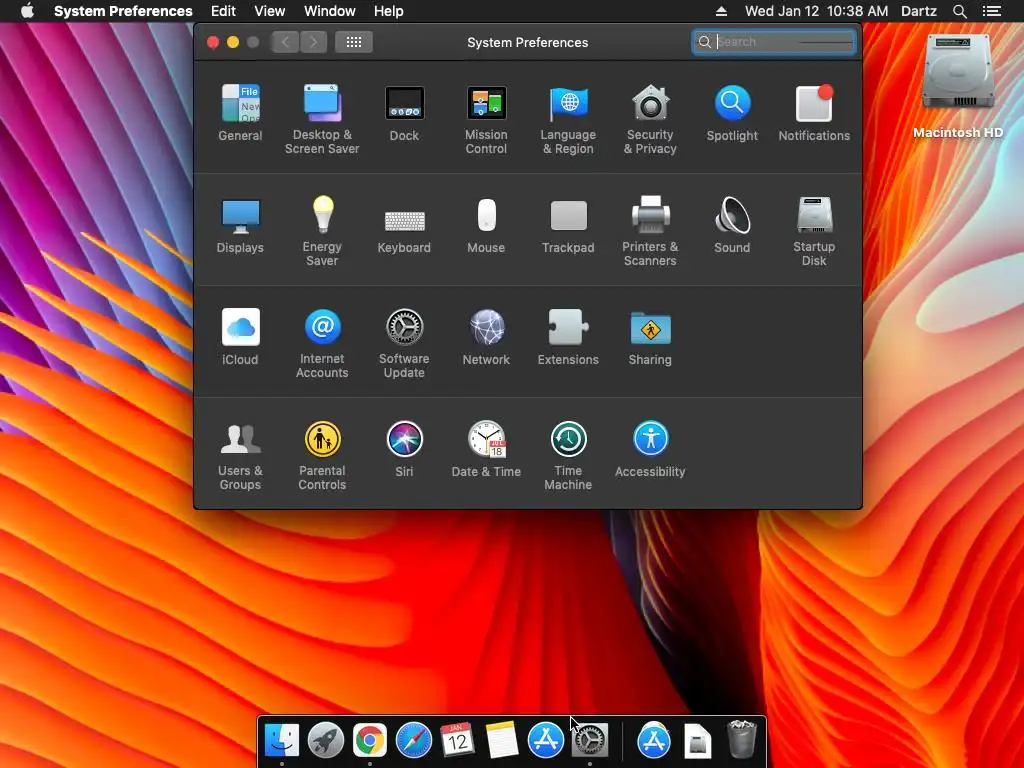
Task: Open the Applications folder in Dock
Action: pos(654,741)
